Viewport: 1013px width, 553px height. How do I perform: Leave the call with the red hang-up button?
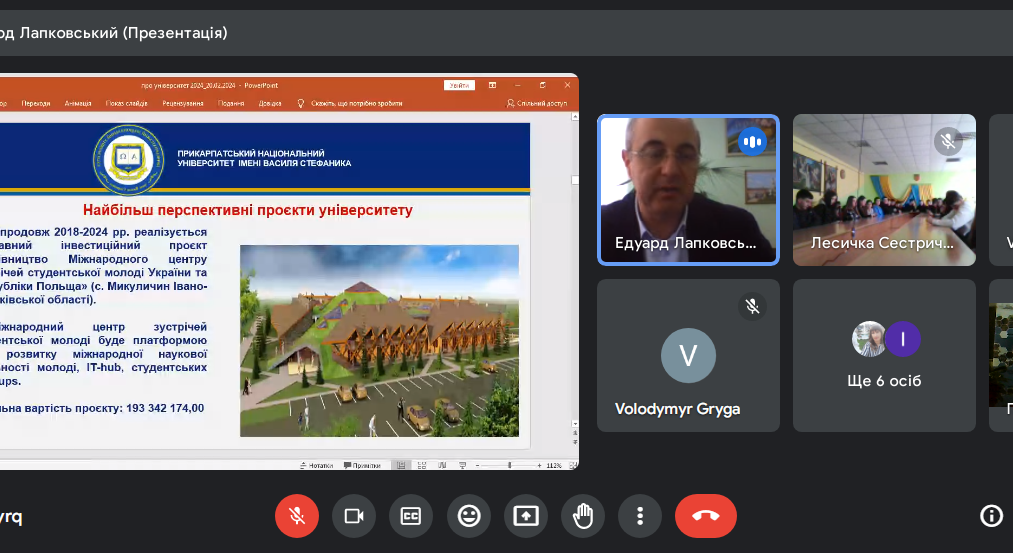pos(705,516)
